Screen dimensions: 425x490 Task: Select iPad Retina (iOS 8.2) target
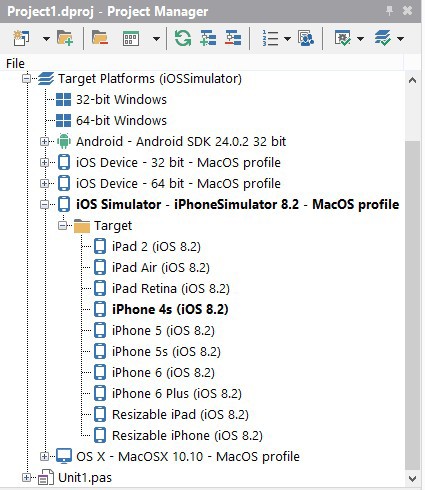[171, 289]
